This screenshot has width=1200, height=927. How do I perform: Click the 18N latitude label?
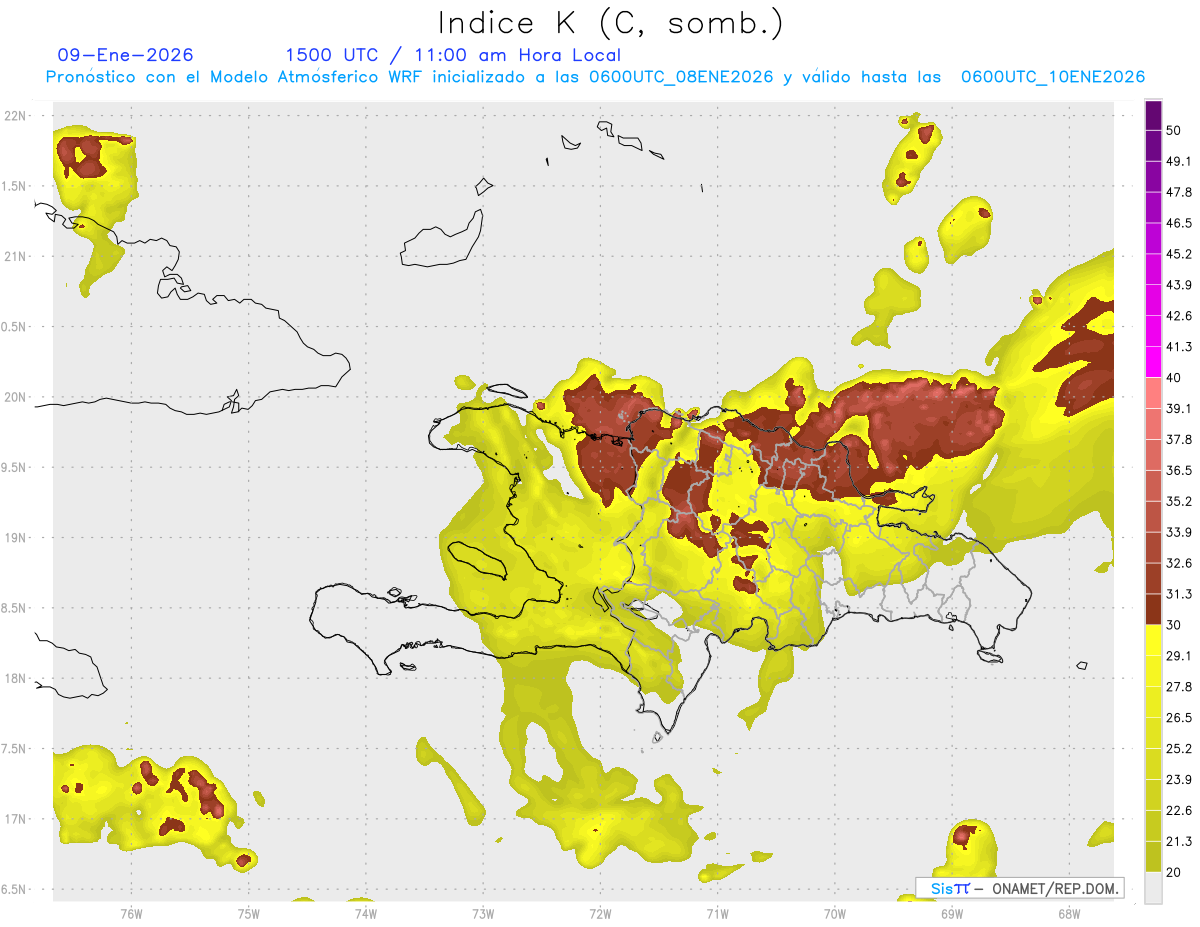click(17, 678)
